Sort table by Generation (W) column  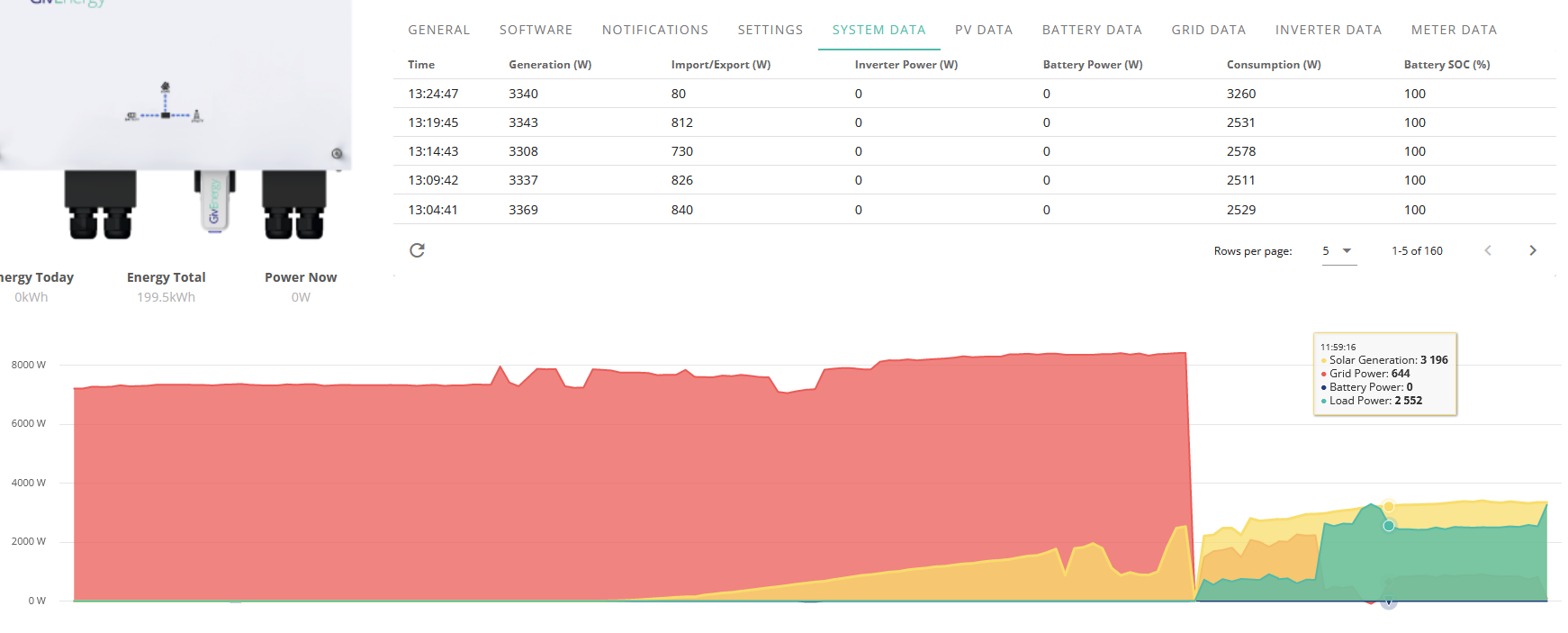550,65
